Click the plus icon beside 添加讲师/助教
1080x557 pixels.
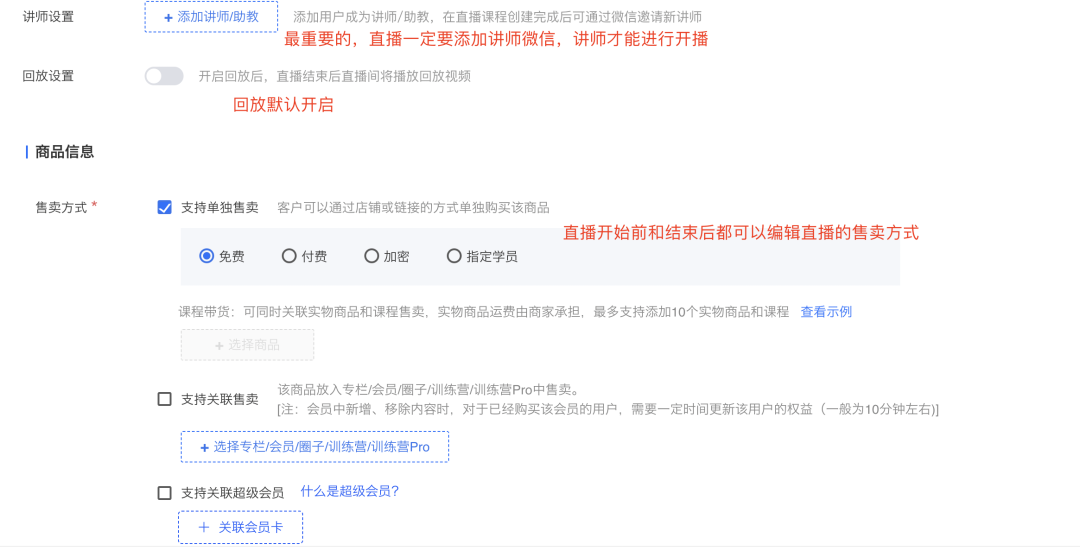pos(168,18)
